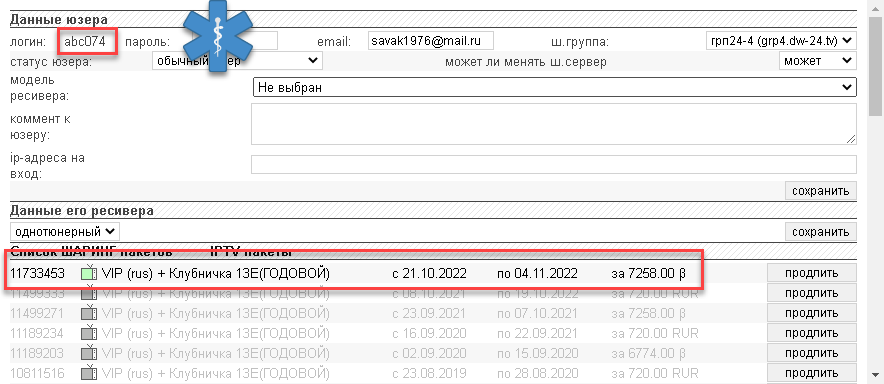Click the пароль input field
This screenshot has width=884, height=384.
tap(235, 41)
